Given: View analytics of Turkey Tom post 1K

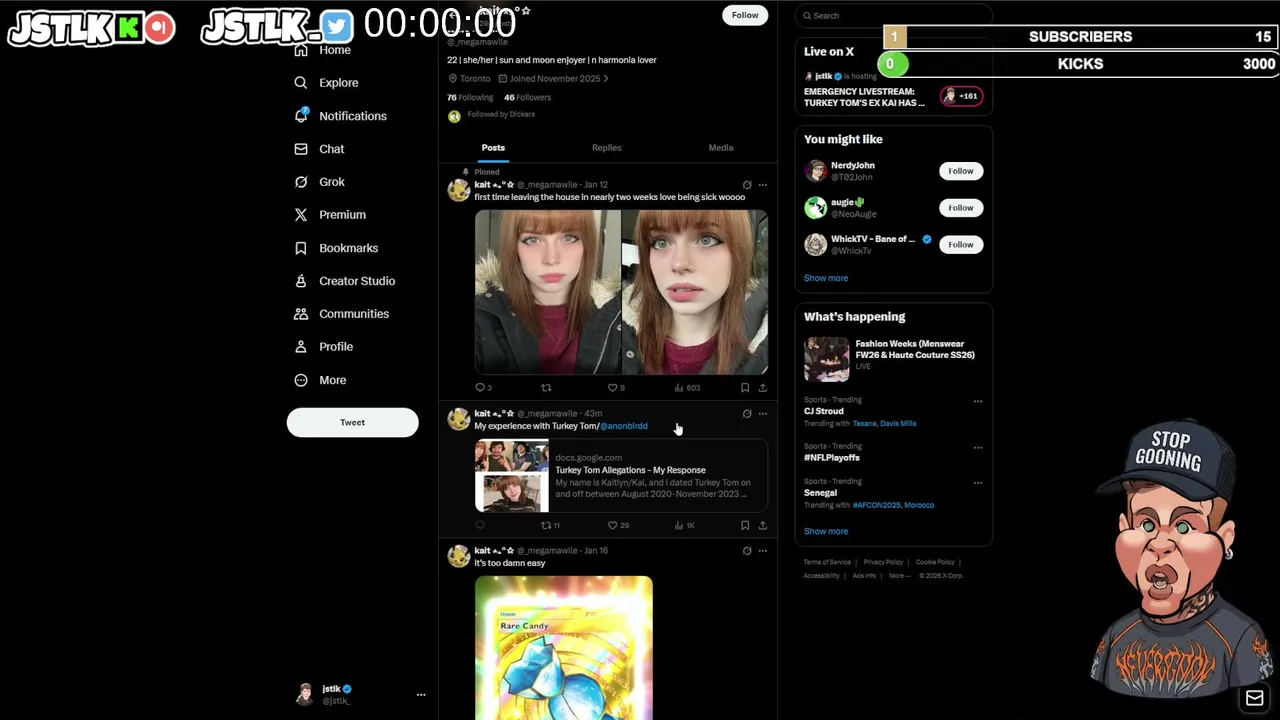Looking at the screenshot, I should click(685, 525).
